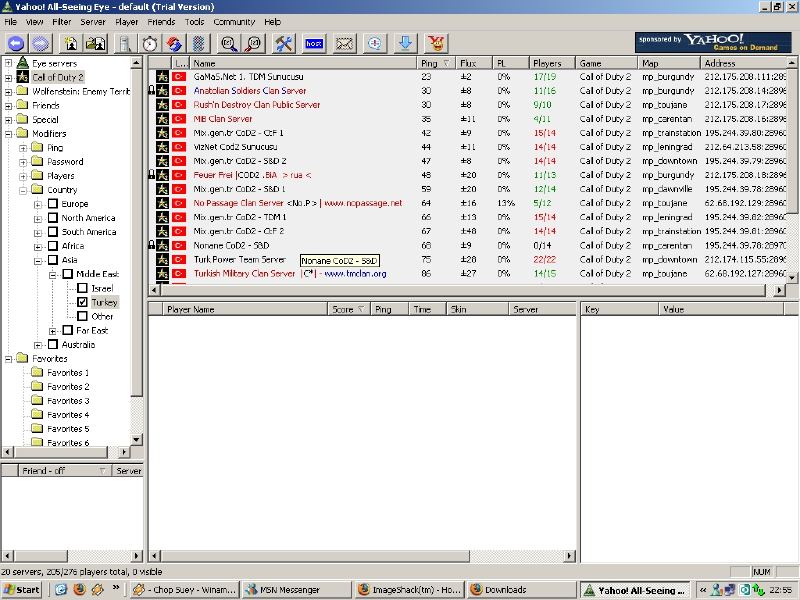
Task: Click the red-blue refresh arrows icon
Action: pos(174,43)
